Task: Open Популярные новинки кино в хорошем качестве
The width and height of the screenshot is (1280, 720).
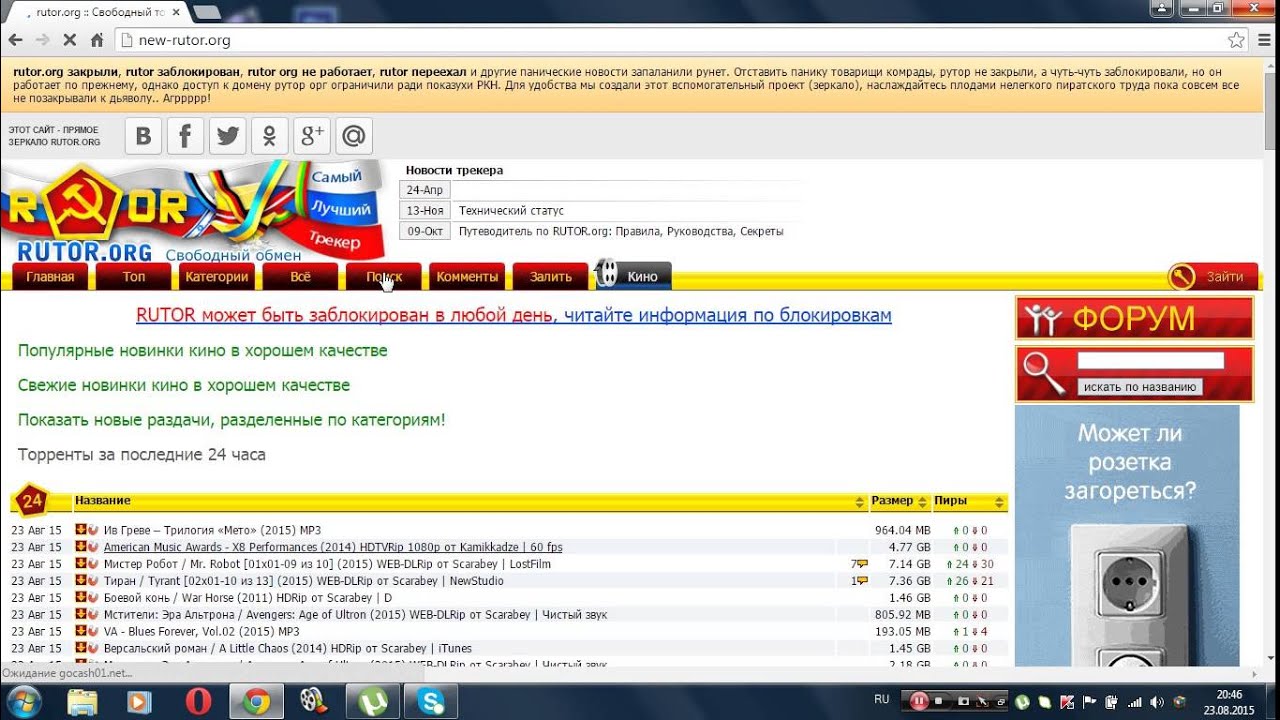Action: [202, 351]
